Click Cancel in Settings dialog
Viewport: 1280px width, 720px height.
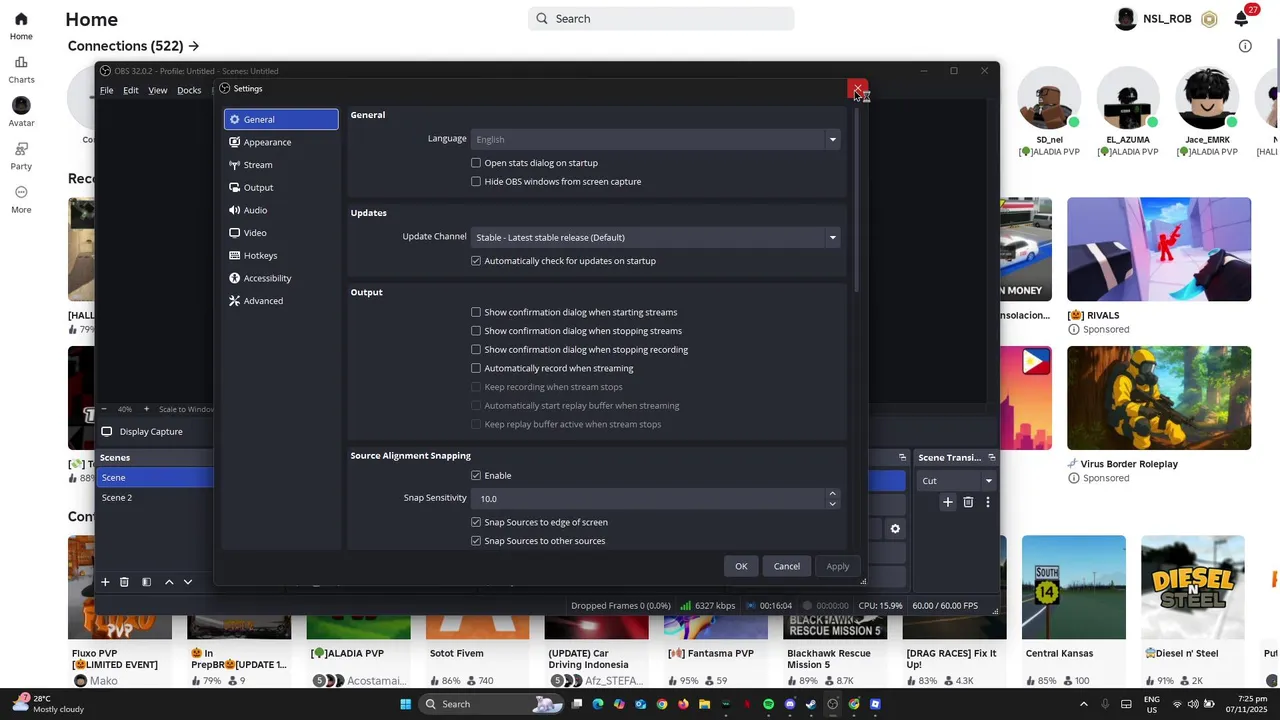[x=787, y=567]
